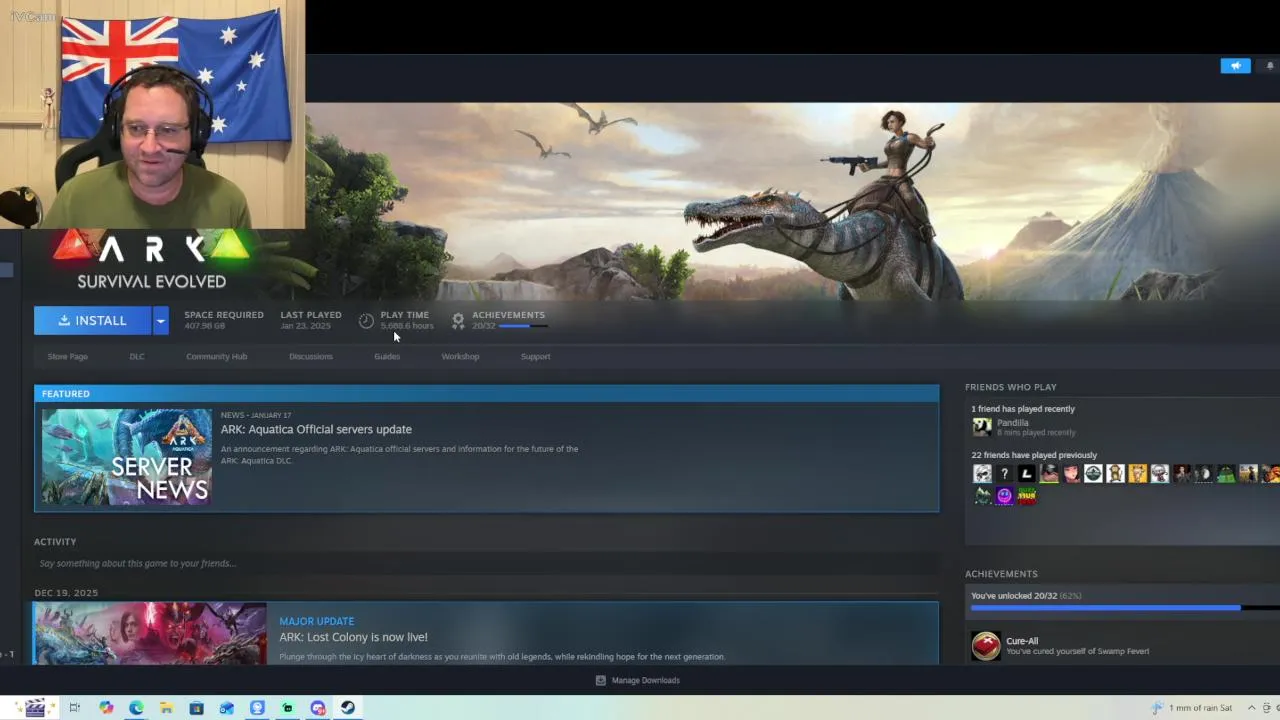Viewport: 1280px width, 720px height.
Task: Open the DLC tab
Action: coord(137,356)
